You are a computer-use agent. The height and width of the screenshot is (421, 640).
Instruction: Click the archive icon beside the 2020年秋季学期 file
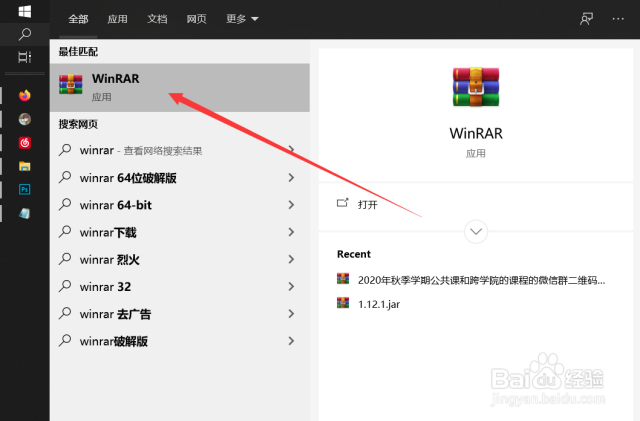[343, 279]
